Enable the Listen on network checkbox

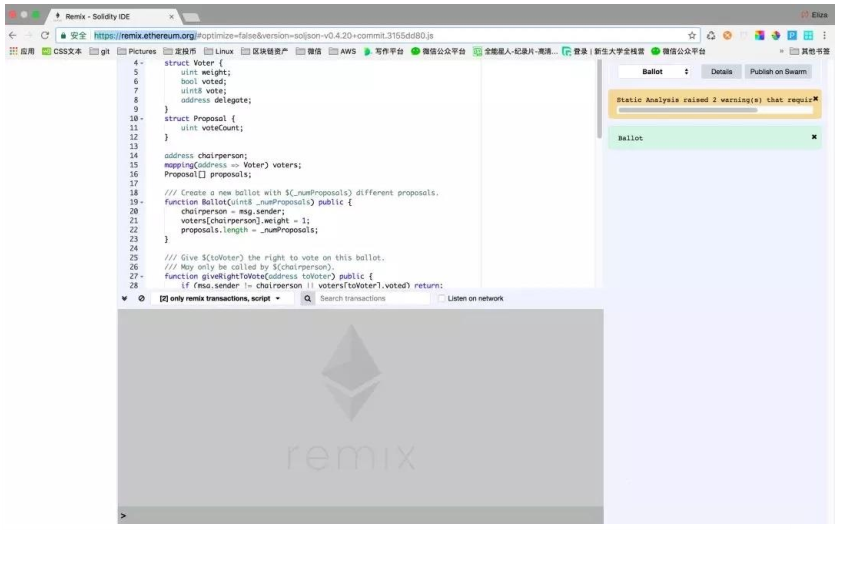click(x=441, y=299)
